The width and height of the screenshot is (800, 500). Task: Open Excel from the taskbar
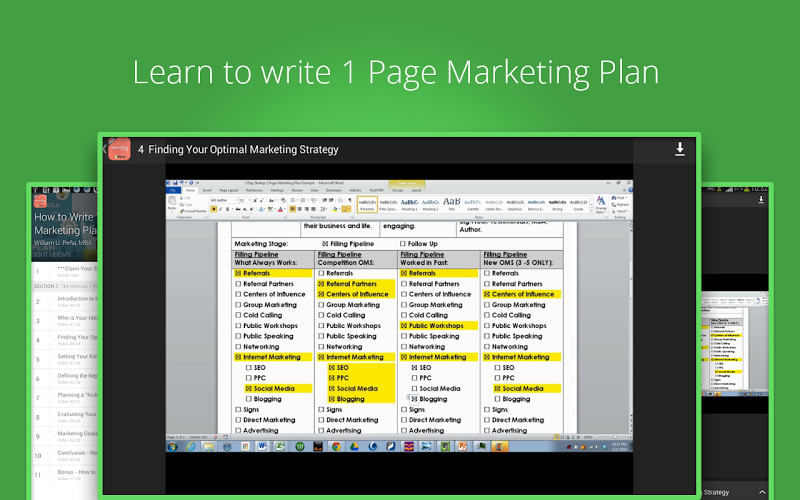(280, 446)
